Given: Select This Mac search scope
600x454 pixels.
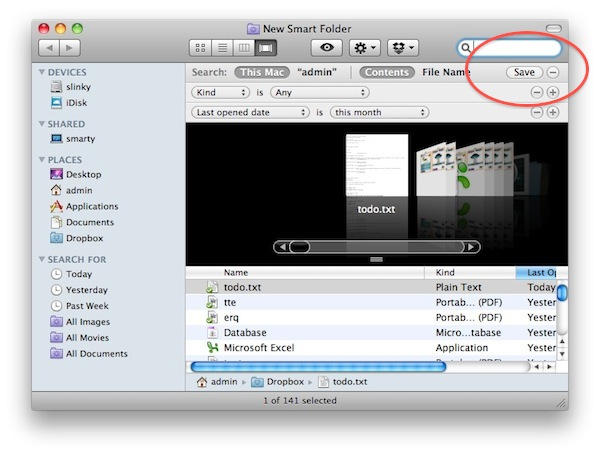Looking at the screenshot, I should pyautogui.click(x=261, y=72).
